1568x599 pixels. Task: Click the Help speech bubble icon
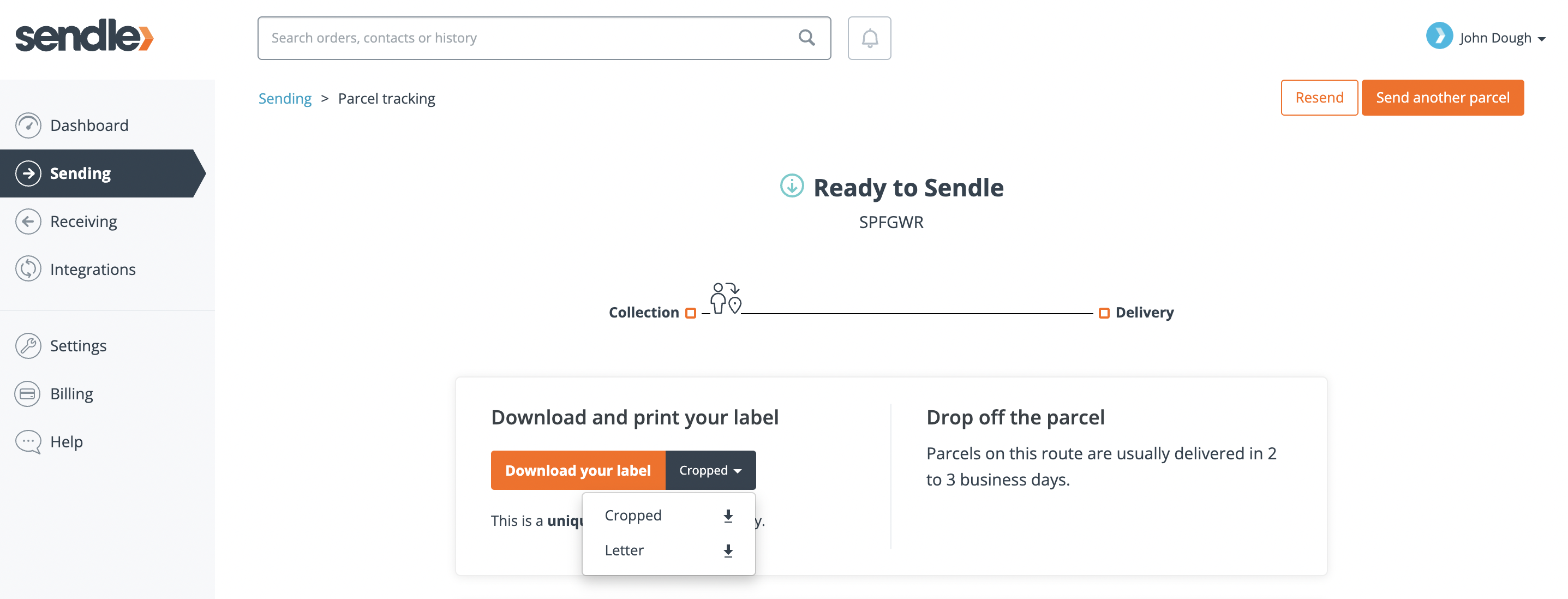(28, 442)
